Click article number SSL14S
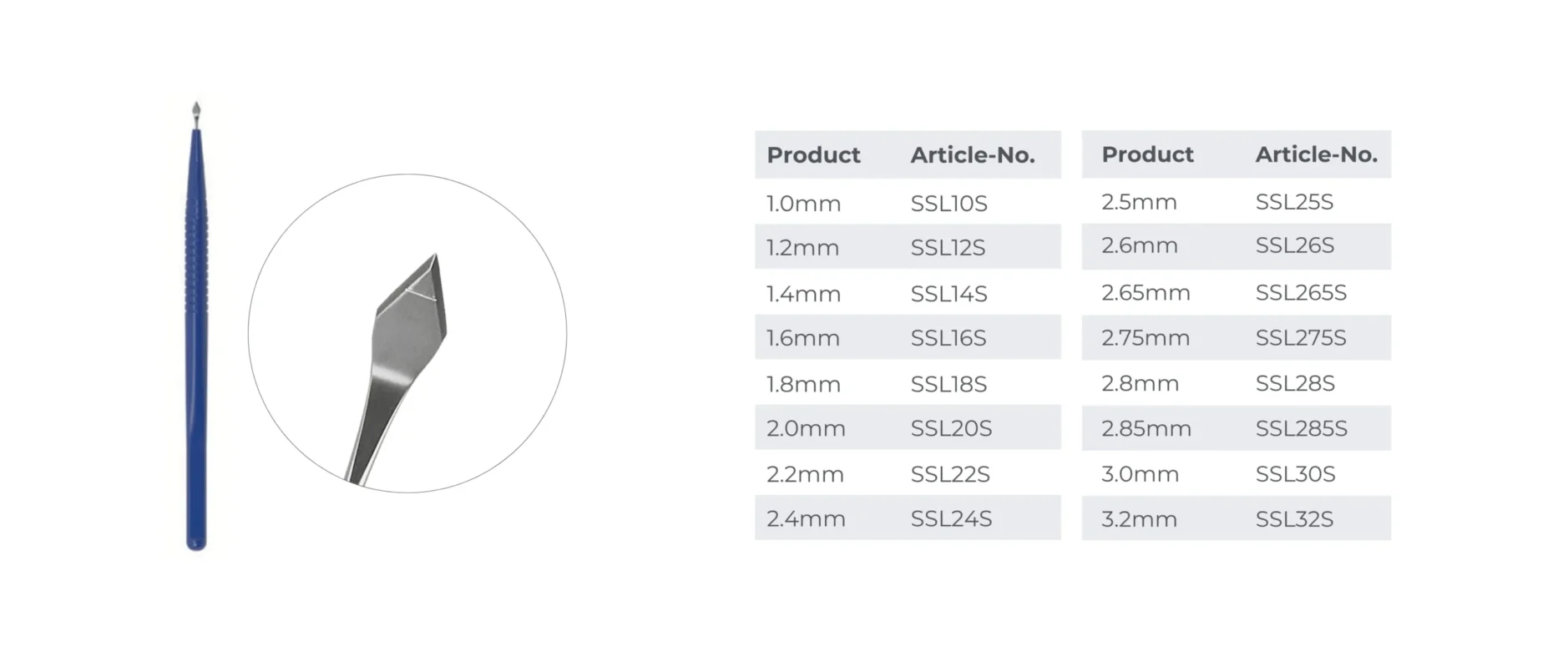Screen dimensions: 1568x667 tap(948, 294)
